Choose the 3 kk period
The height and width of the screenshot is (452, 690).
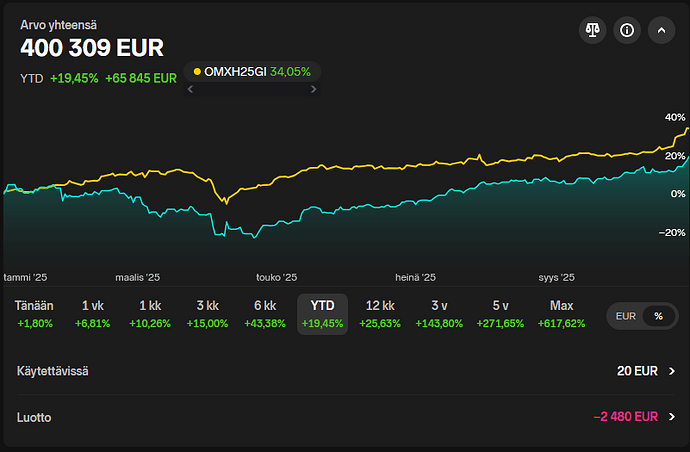pyautogui.click(x=207, y=314)
